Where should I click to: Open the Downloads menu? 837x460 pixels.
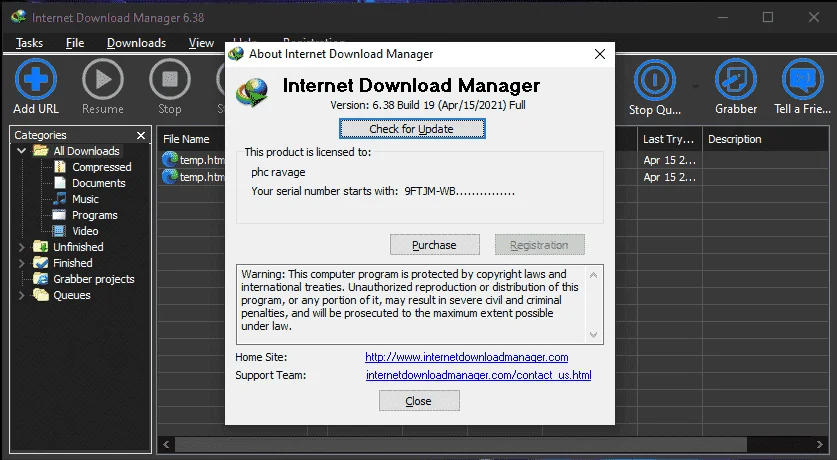(136, 43)
